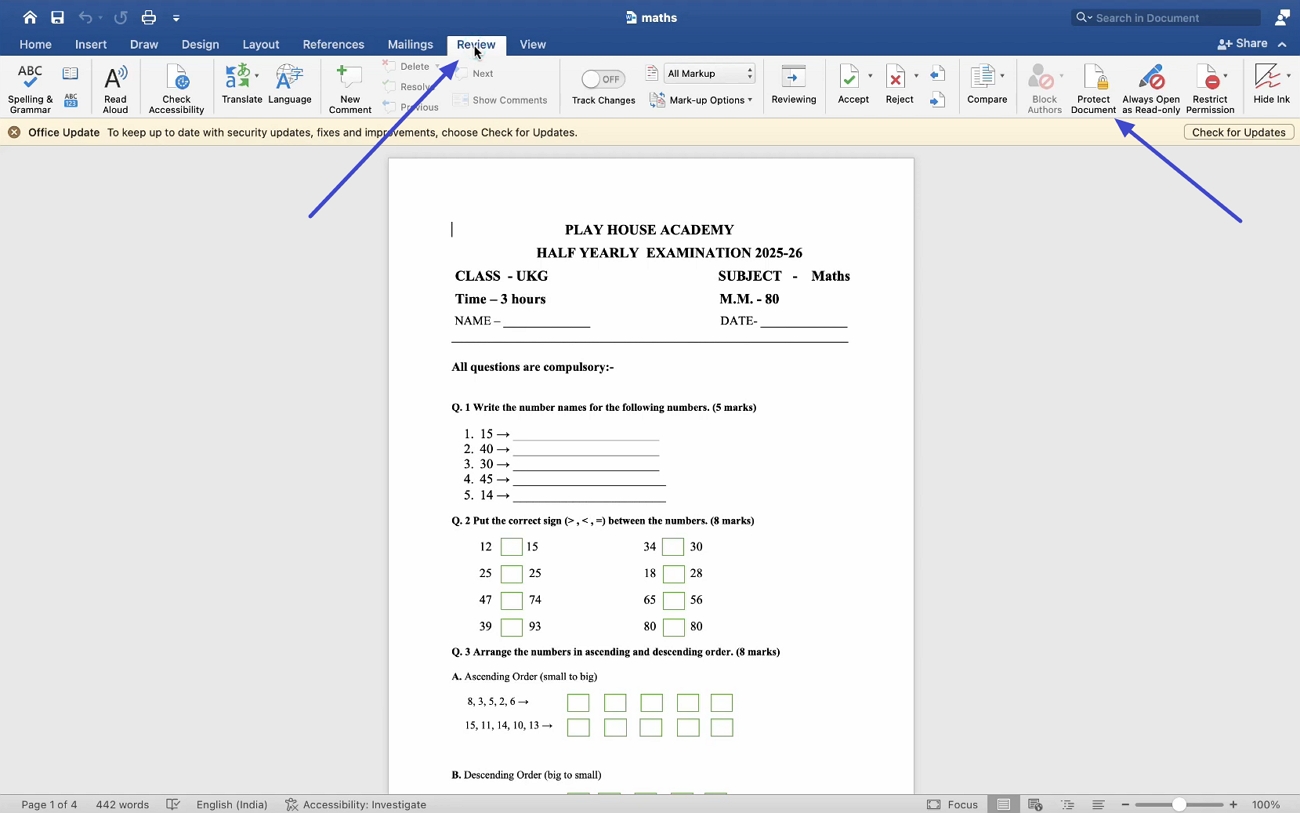Add a New Comment
The height and width of the screenshot is (813, 1300).
tap(349, 88)
